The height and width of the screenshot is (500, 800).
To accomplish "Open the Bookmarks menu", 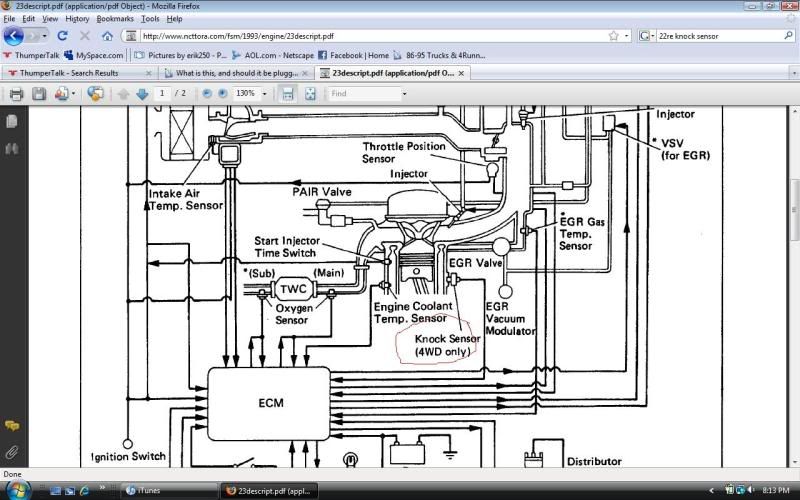I will 115,18.
